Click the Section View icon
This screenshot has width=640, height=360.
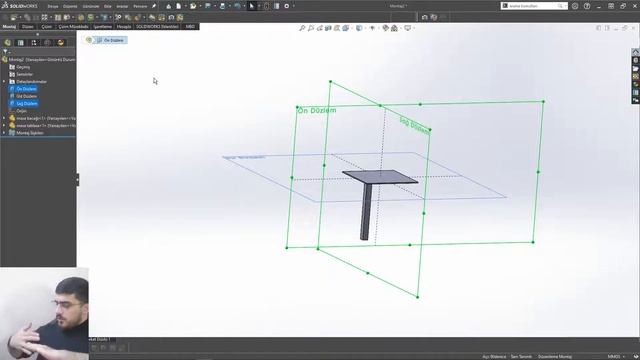328,28
